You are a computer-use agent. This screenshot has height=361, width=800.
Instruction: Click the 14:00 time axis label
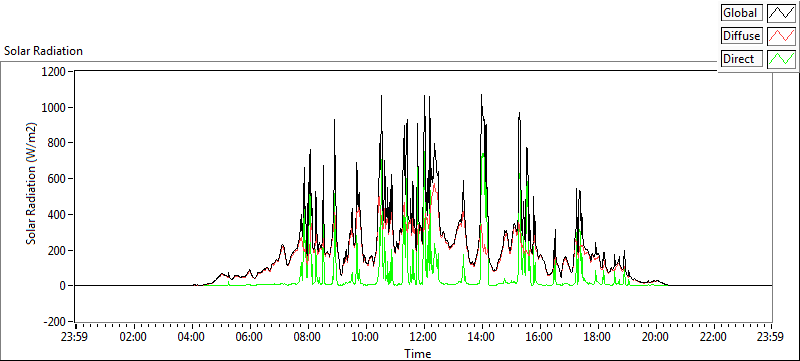482,337
